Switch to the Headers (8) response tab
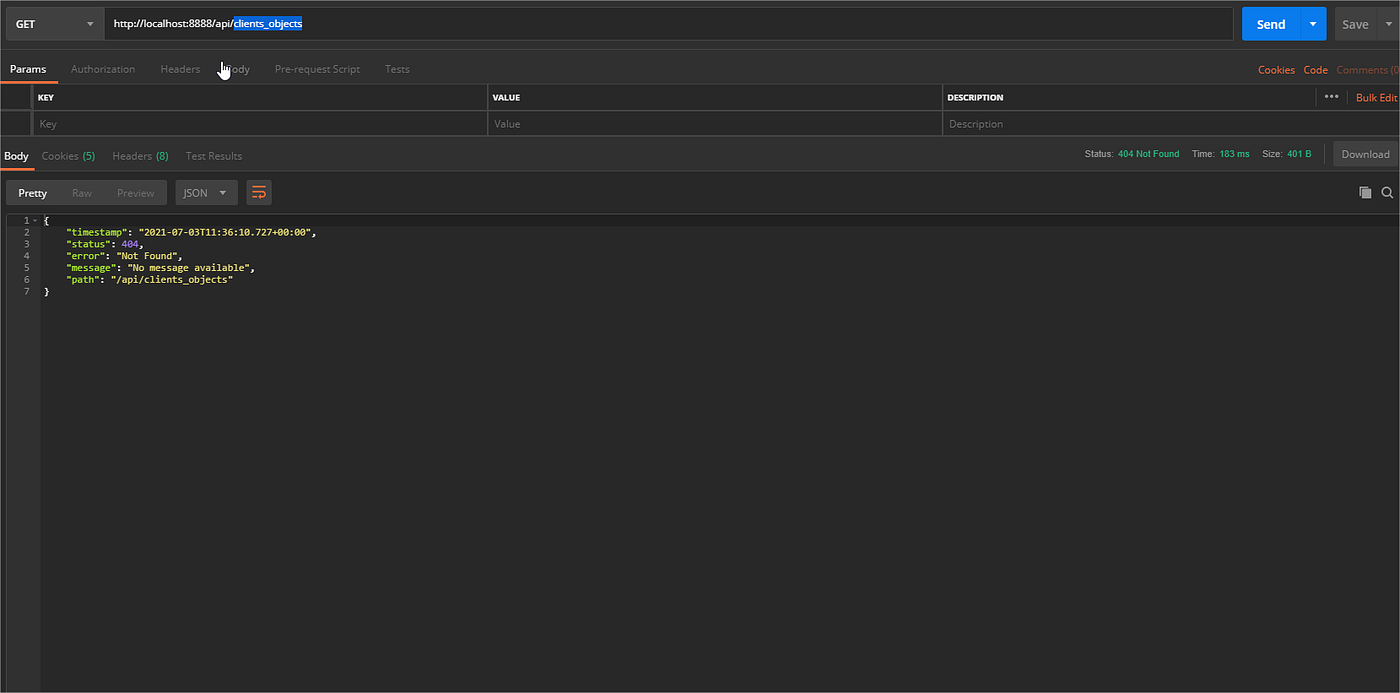Image resolution: width=1400 pixels, height=693 pixels. pos(139,156)
